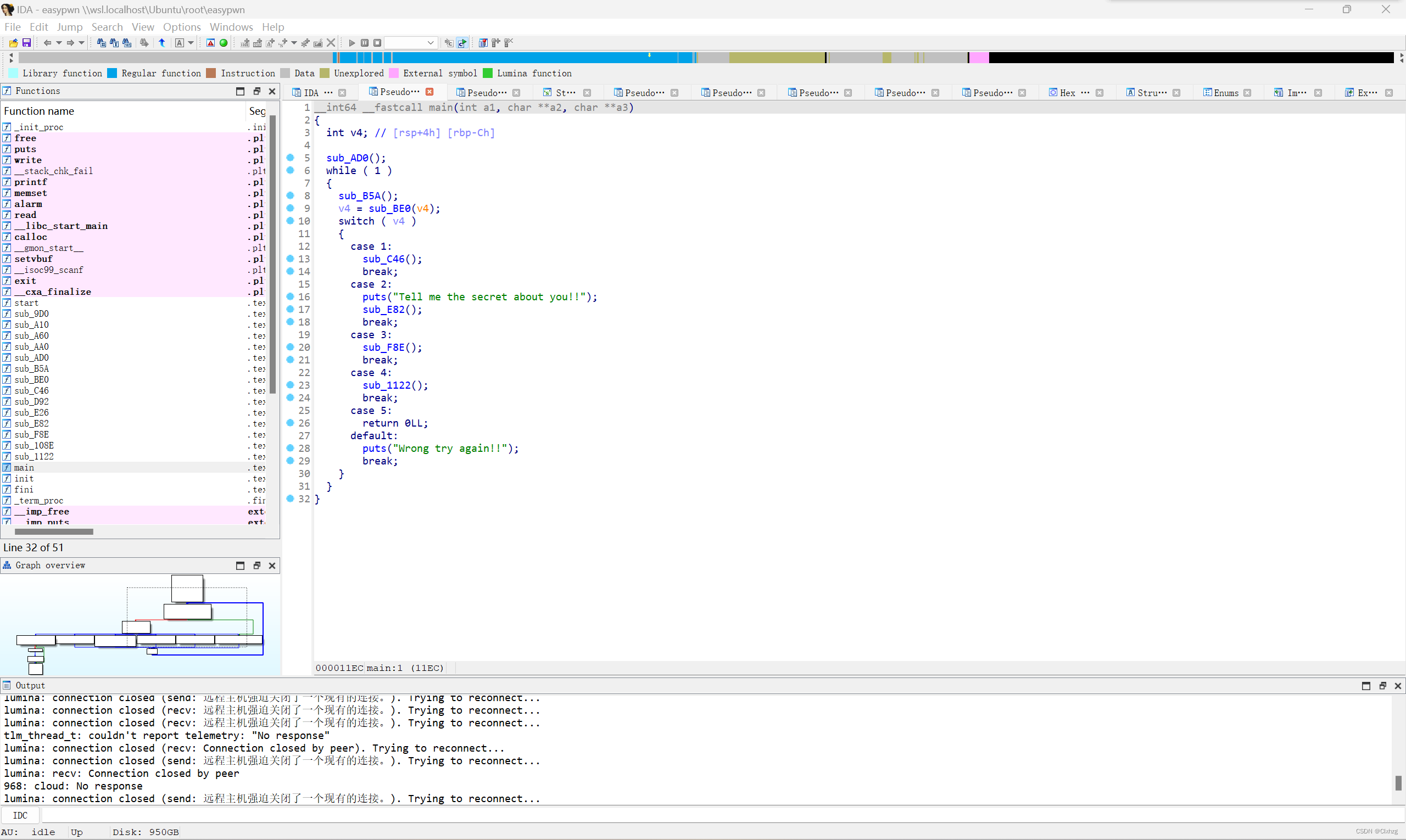Click the green circle toolbar icon
Image resolution: width=1406 pixels, height=840 pixels.
(224, 43)
